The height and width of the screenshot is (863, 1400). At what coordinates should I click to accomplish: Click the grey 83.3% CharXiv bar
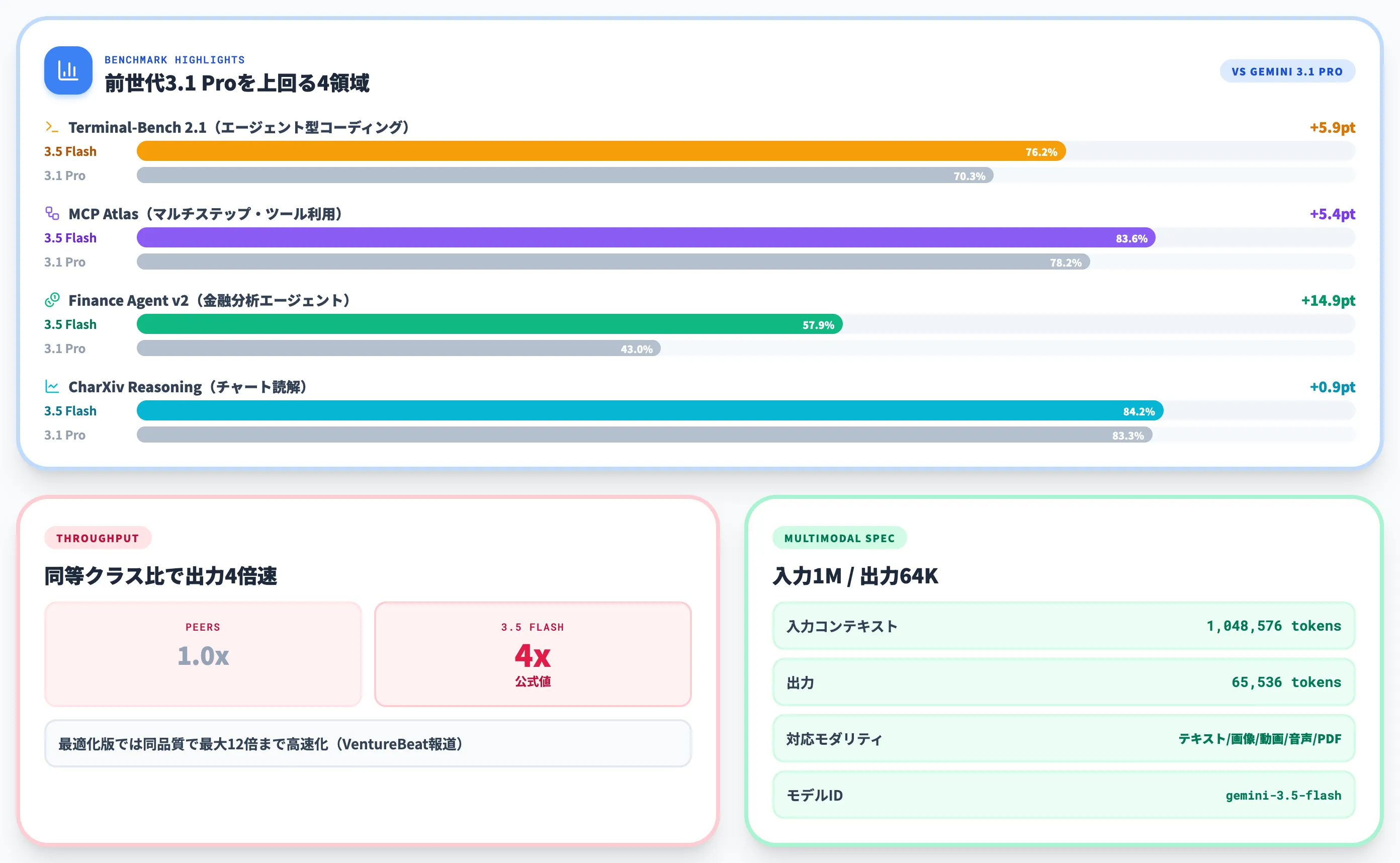644,435
